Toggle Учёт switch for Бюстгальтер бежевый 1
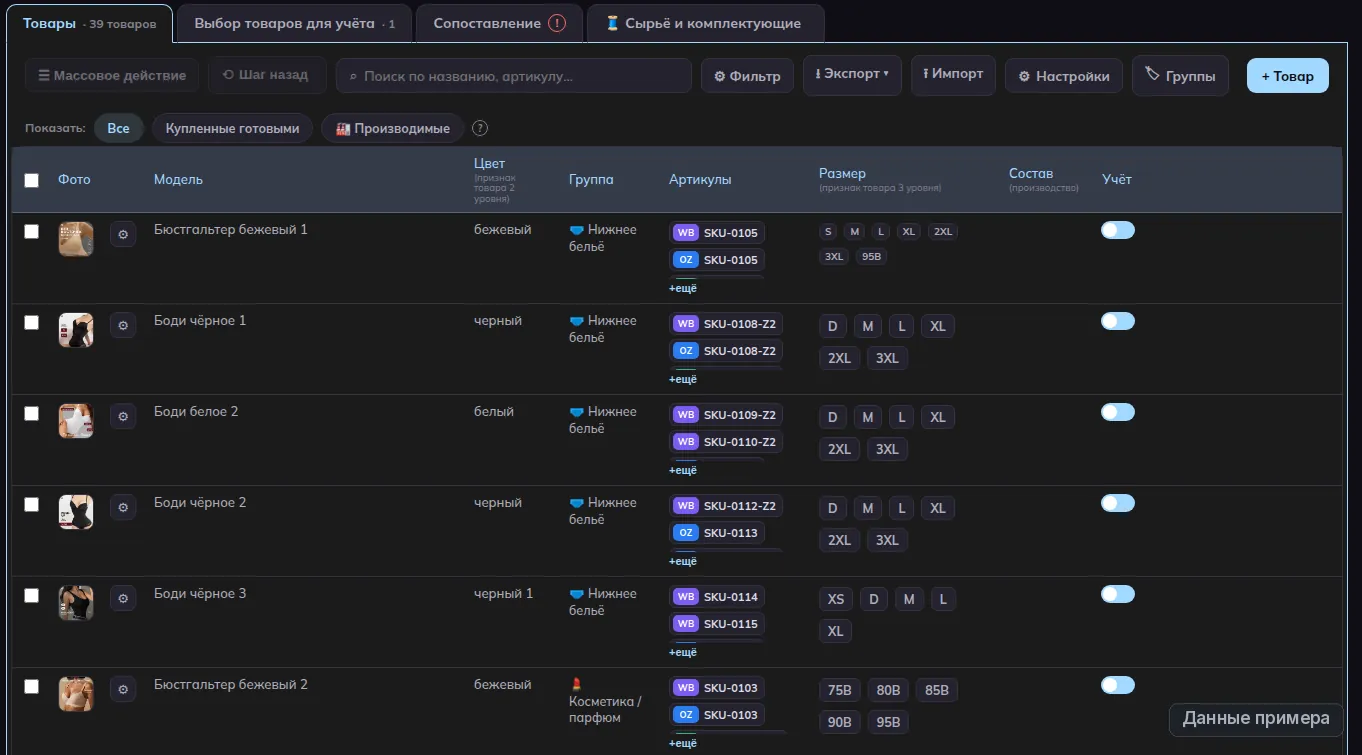Screen dimensions: 1362x755 [1118, 230]
